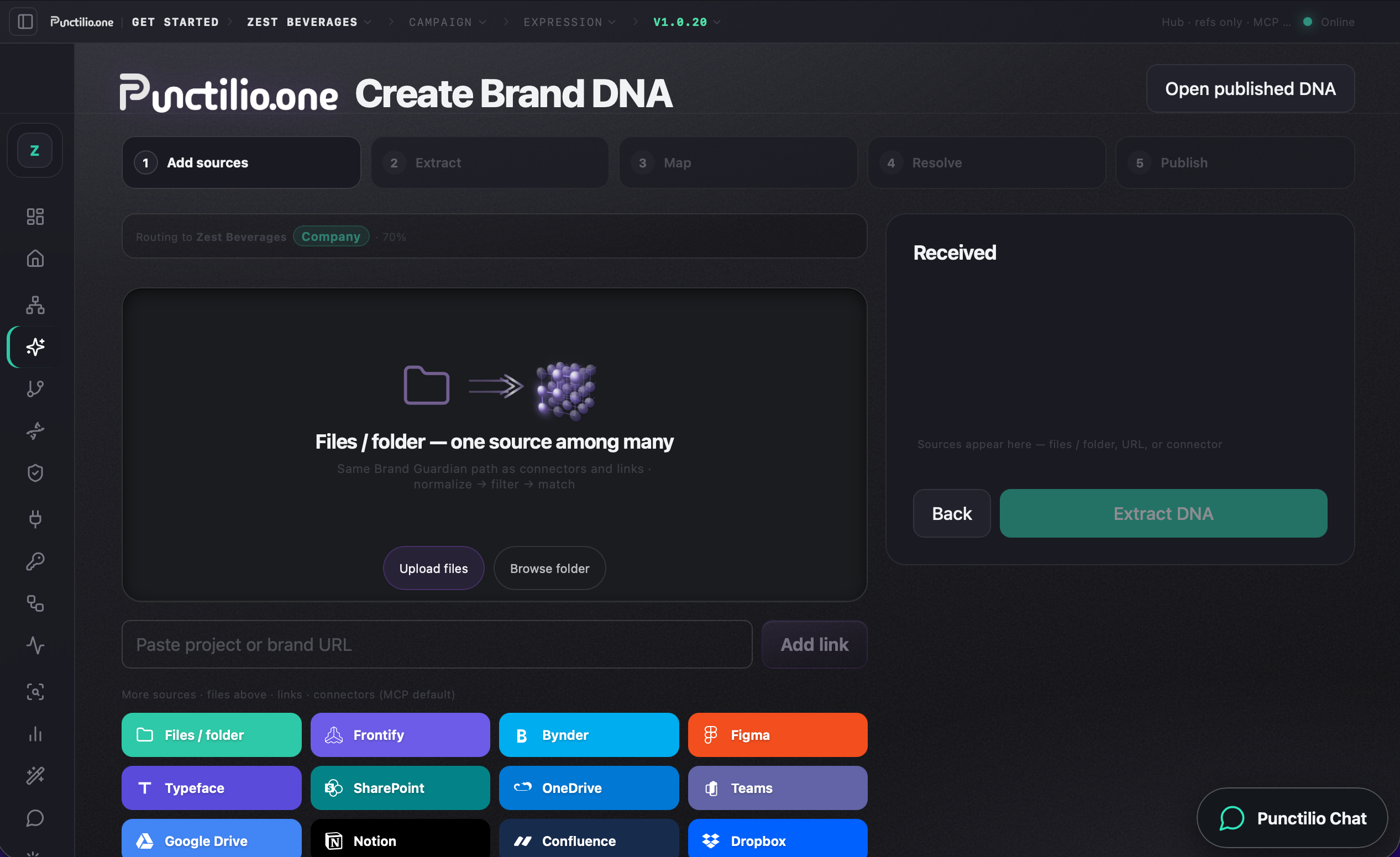The width and height of the screenshot is (1400, 857).
Task: Choose the Bynder connector
Action: tap(589, 735)
